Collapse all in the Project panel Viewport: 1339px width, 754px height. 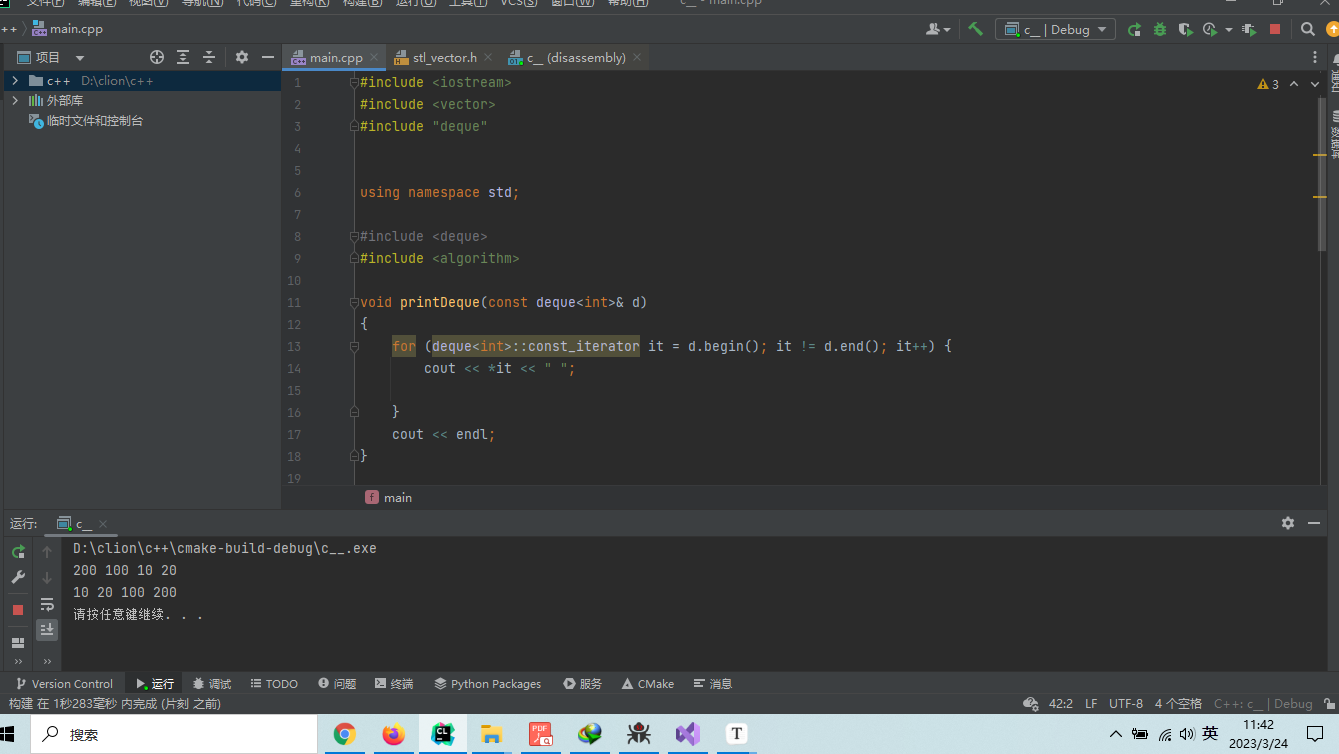click(209, 58)
